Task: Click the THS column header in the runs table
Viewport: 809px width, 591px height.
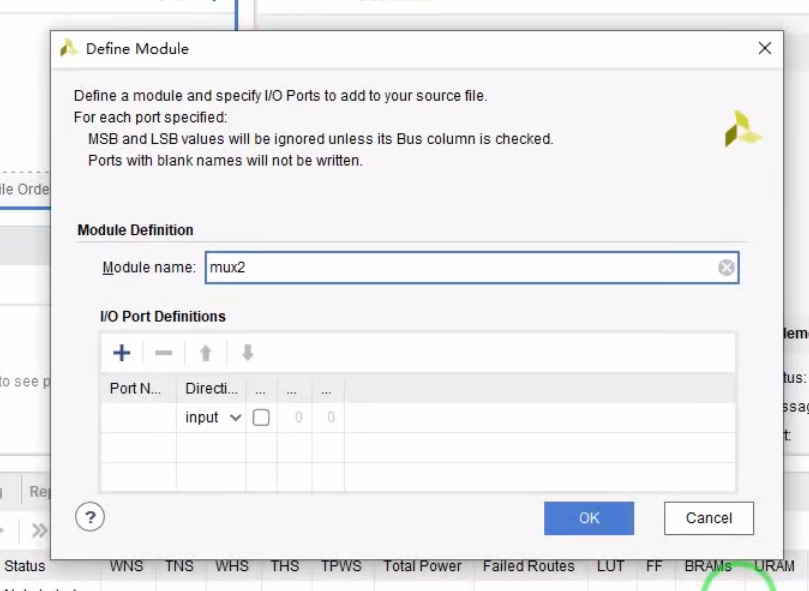Action: 285,566
